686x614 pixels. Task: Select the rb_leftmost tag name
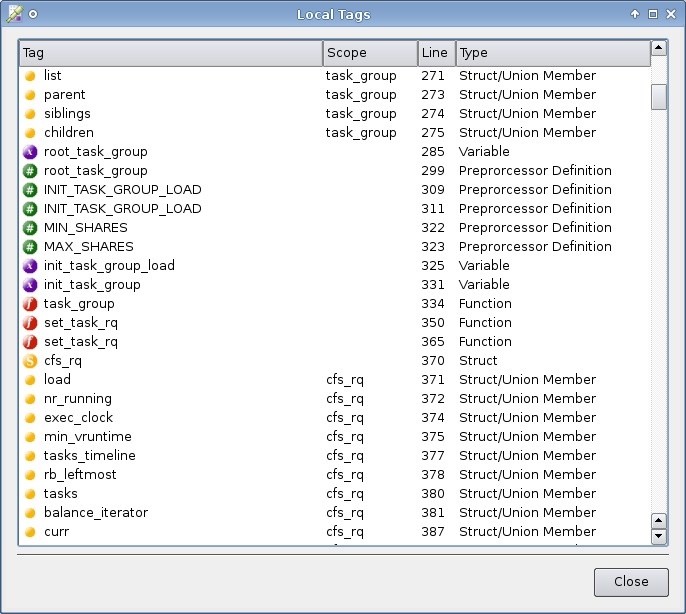[x=80, y=474]
